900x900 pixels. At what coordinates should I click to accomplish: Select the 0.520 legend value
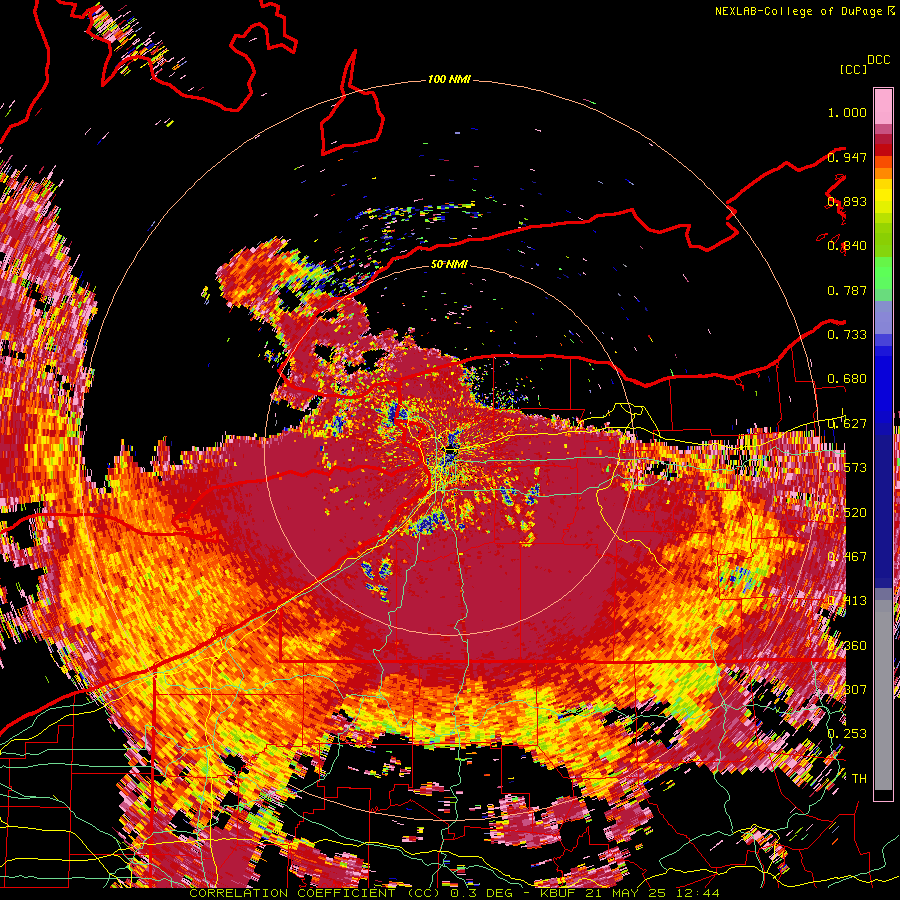847,513
